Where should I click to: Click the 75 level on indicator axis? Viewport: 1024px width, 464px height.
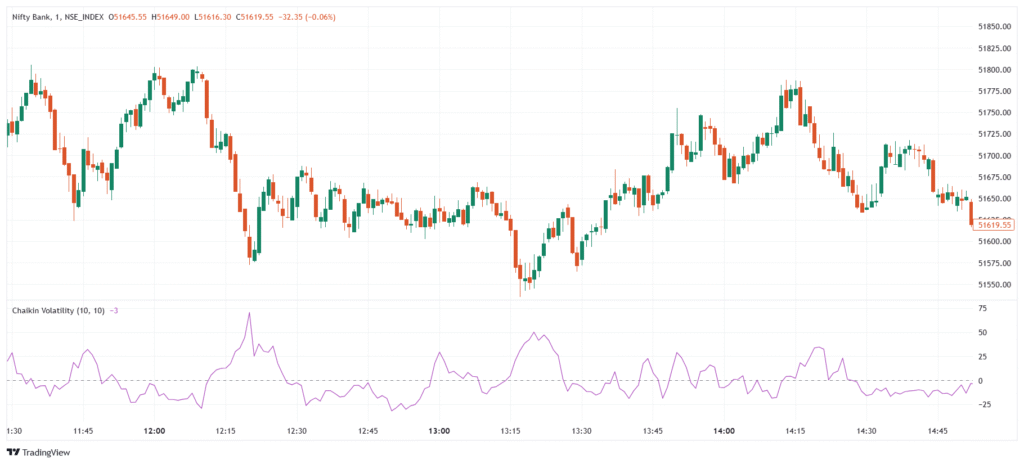tap(983, 309)
